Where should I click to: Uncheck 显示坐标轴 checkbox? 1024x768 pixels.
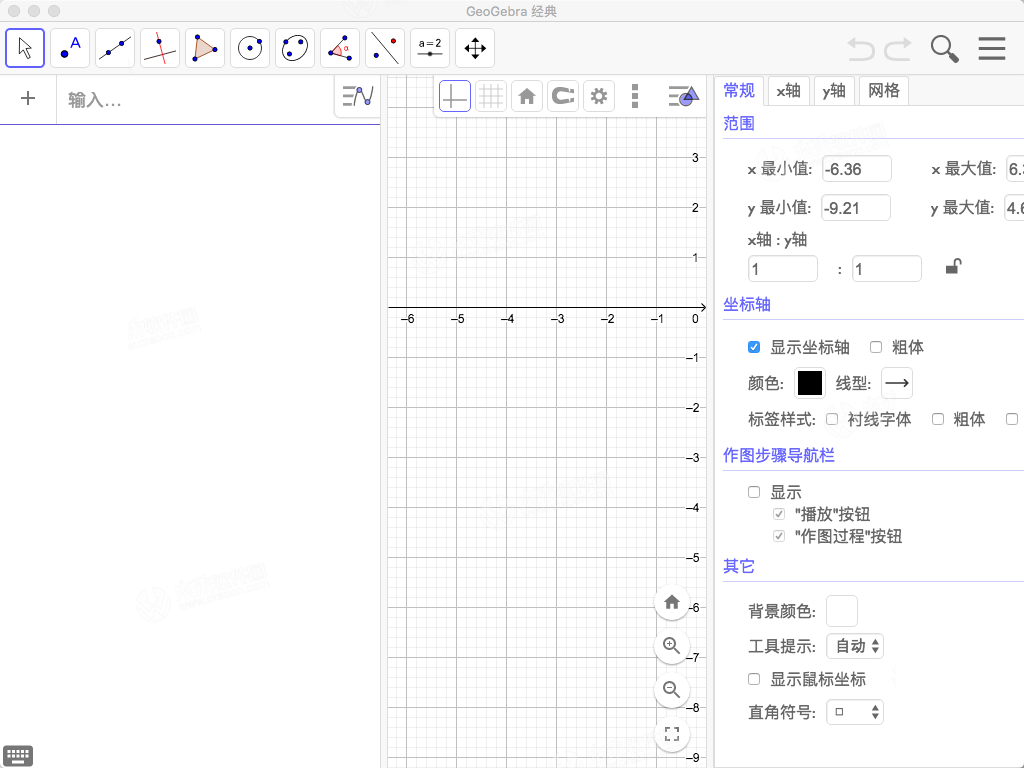tap(754, 347)
